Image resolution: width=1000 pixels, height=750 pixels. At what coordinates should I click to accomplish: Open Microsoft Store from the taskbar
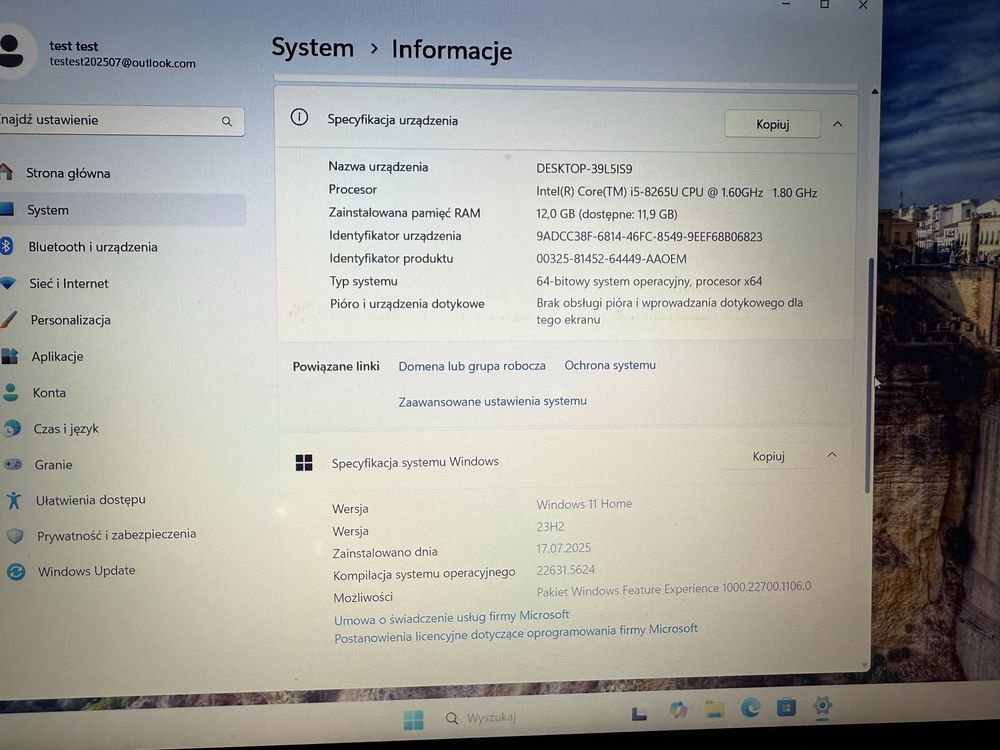click(x=786, y=707)
